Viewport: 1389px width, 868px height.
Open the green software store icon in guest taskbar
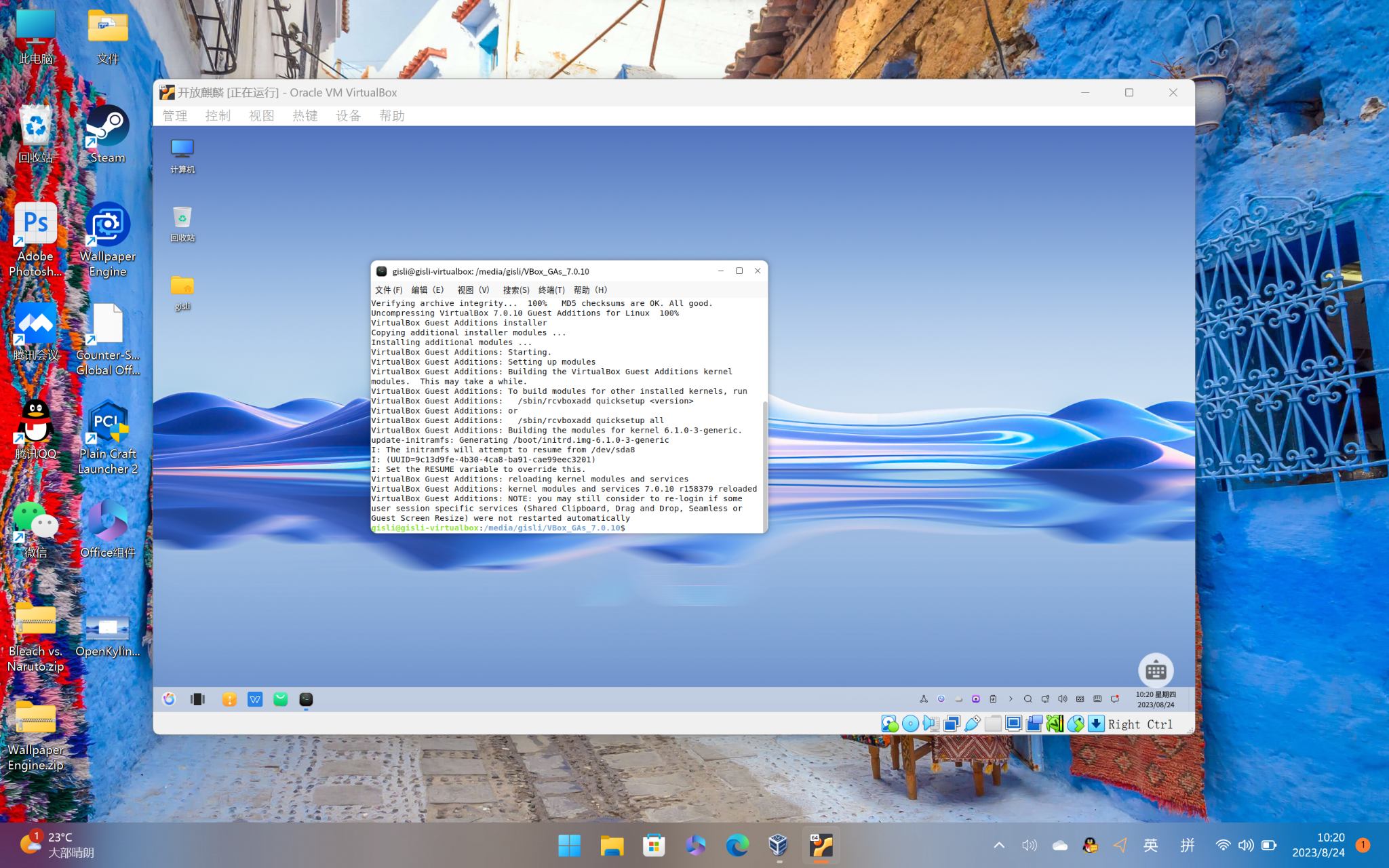point(281,699)
